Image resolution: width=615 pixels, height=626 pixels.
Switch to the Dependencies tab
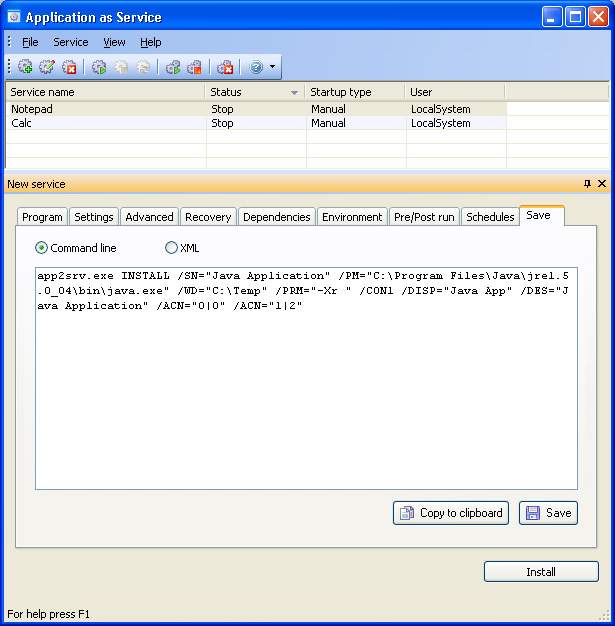point(277,217)
